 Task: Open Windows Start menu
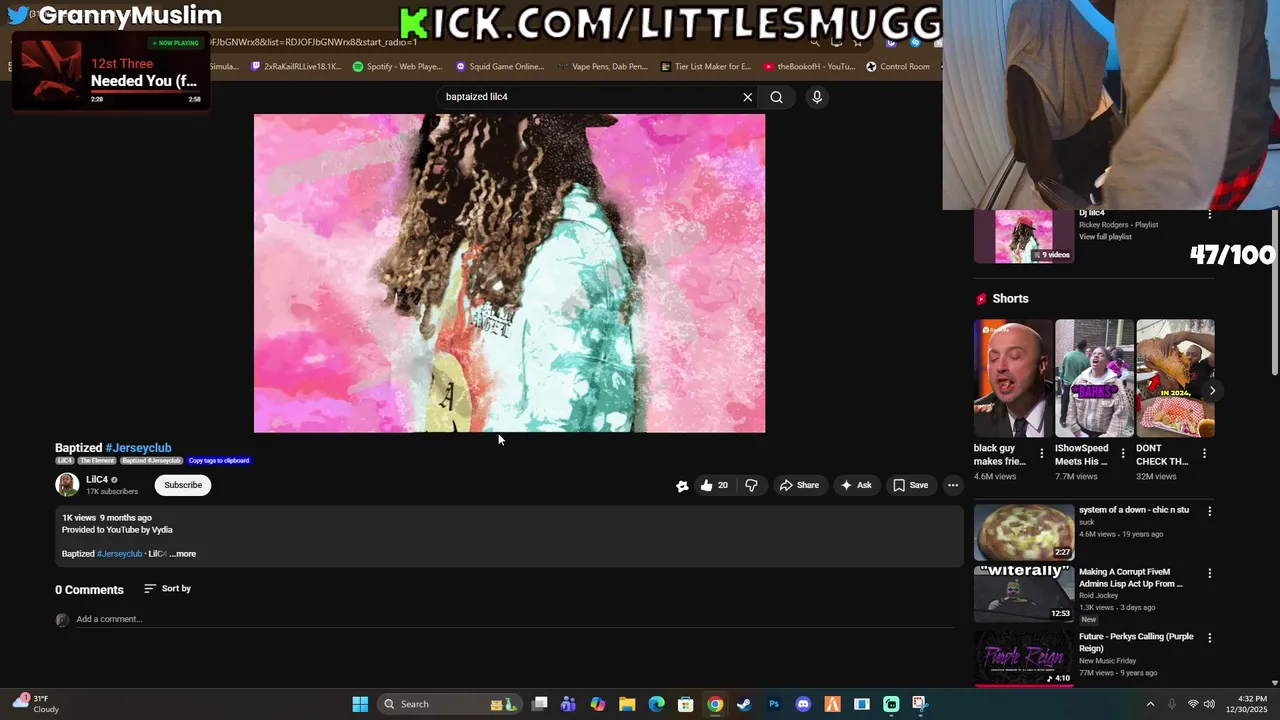360,704
